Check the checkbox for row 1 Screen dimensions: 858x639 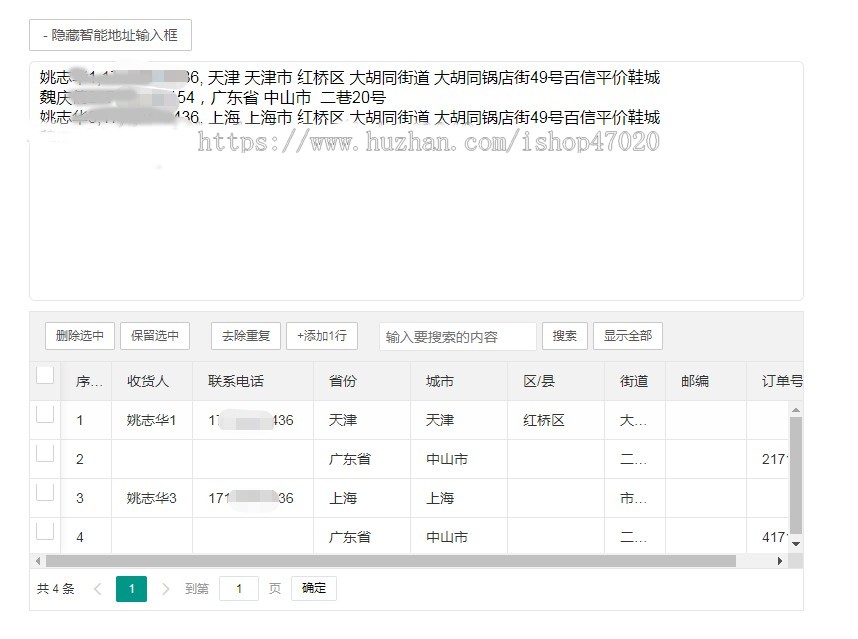click(45, 414)
